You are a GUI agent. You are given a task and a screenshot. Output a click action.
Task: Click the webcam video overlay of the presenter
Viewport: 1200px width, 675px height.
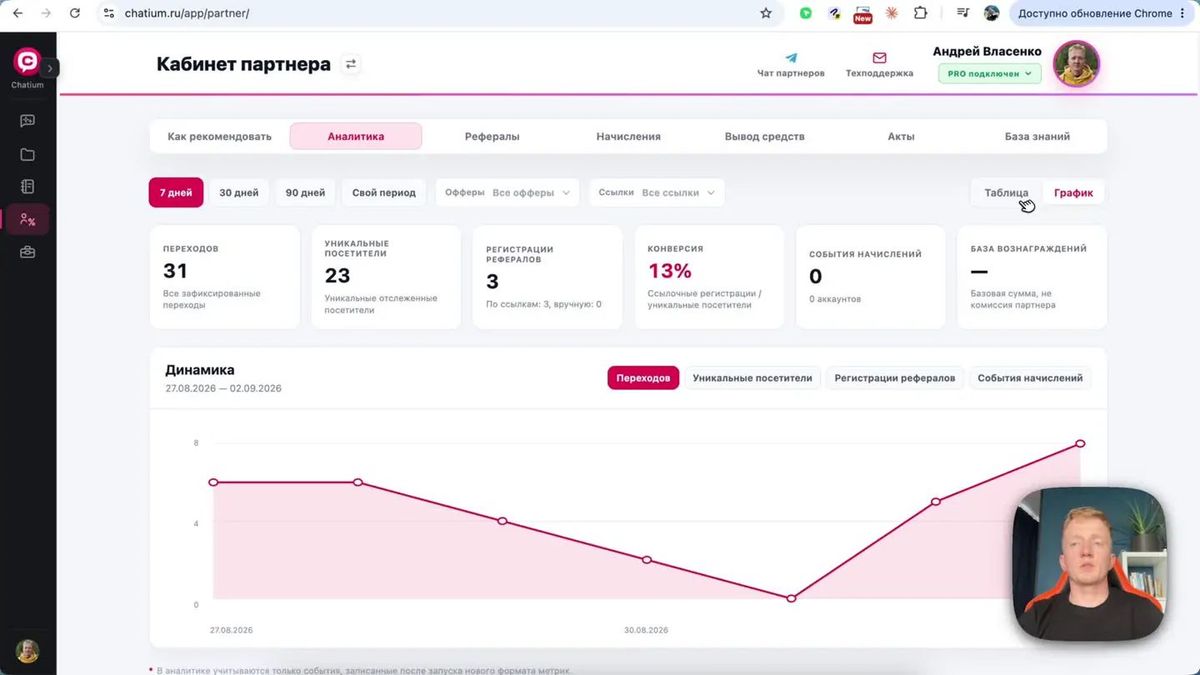(x=1090, y=565)
